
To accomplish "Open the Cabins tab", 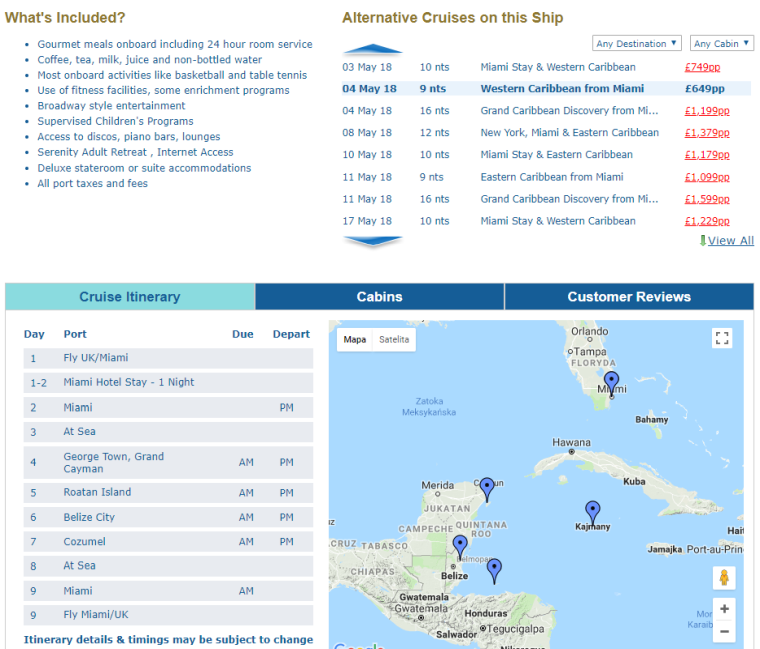I will (380, 297).
